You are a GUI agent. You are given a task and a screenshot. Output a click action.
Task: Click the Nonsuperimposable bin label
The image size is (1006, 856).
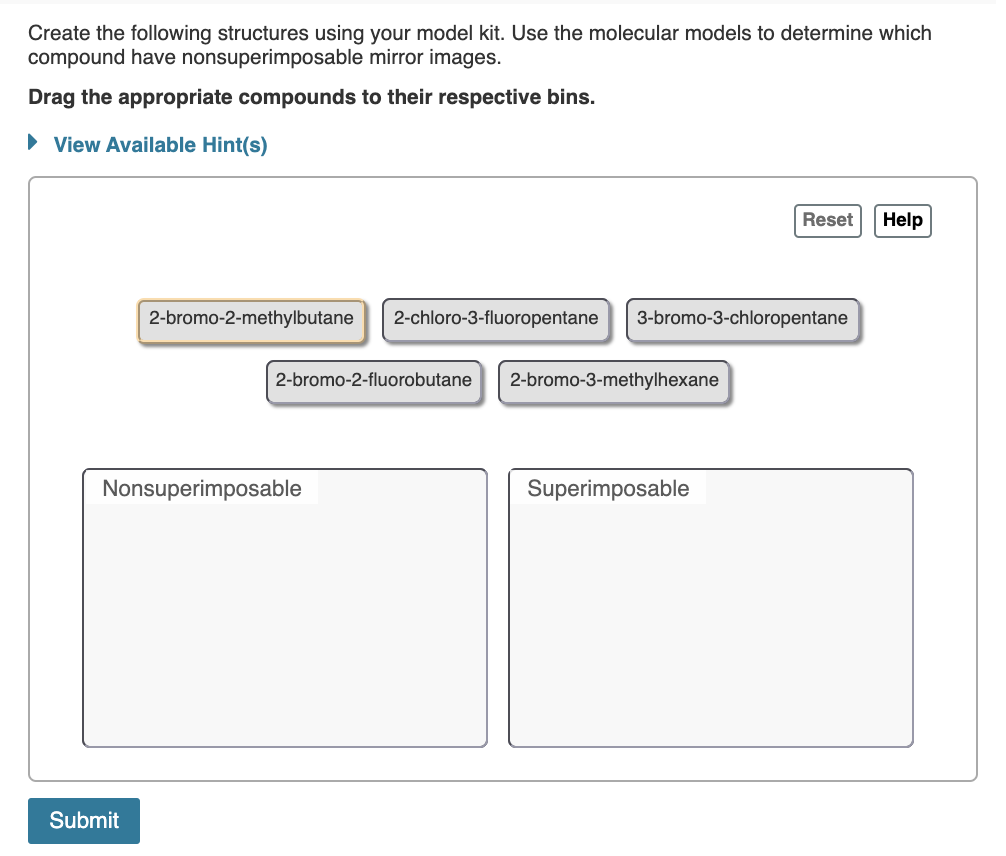coord(201,488)
